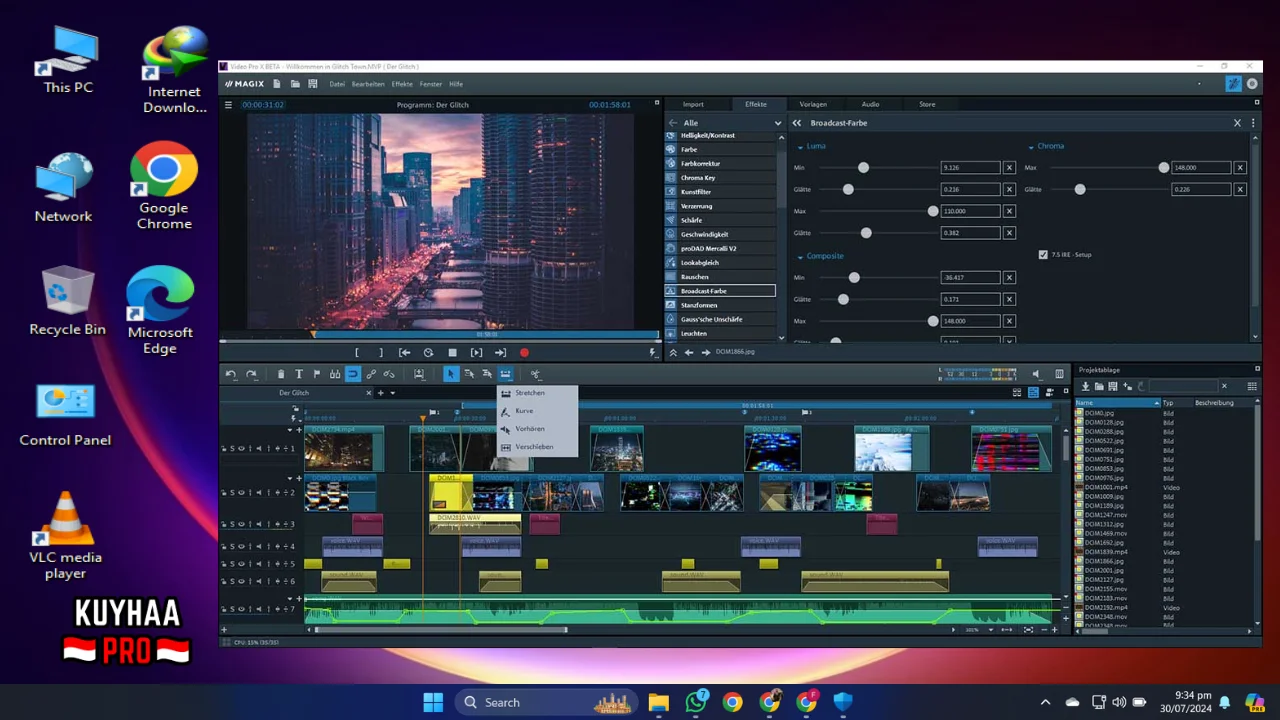The height and width of the screenshot is (720, 1280).
Task: Reset the Luma Min value 9.126 X
Action: click(x=1009, y=168)
